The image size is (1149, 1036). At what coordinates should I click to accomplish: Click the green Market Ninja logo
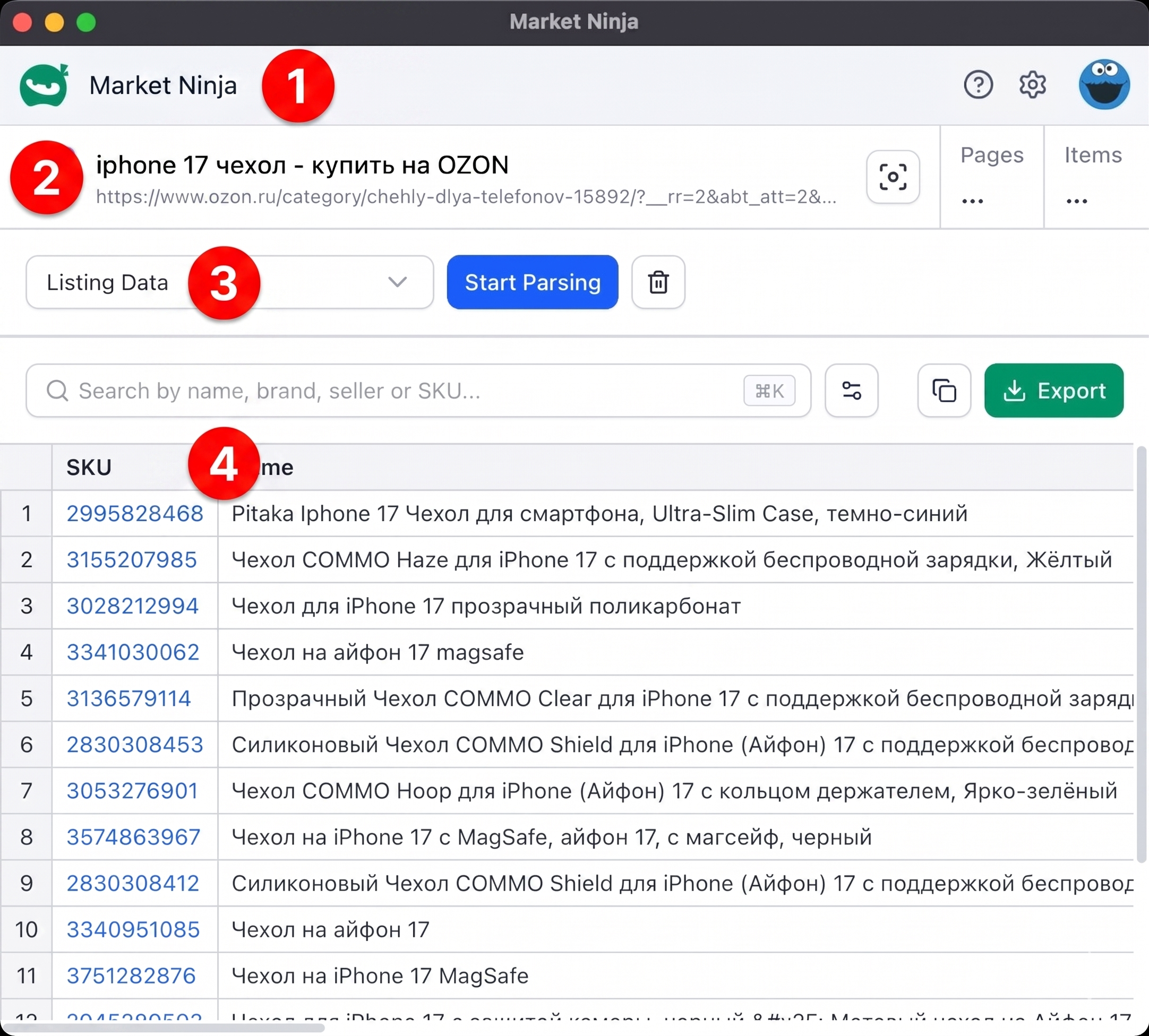[45, 85]
